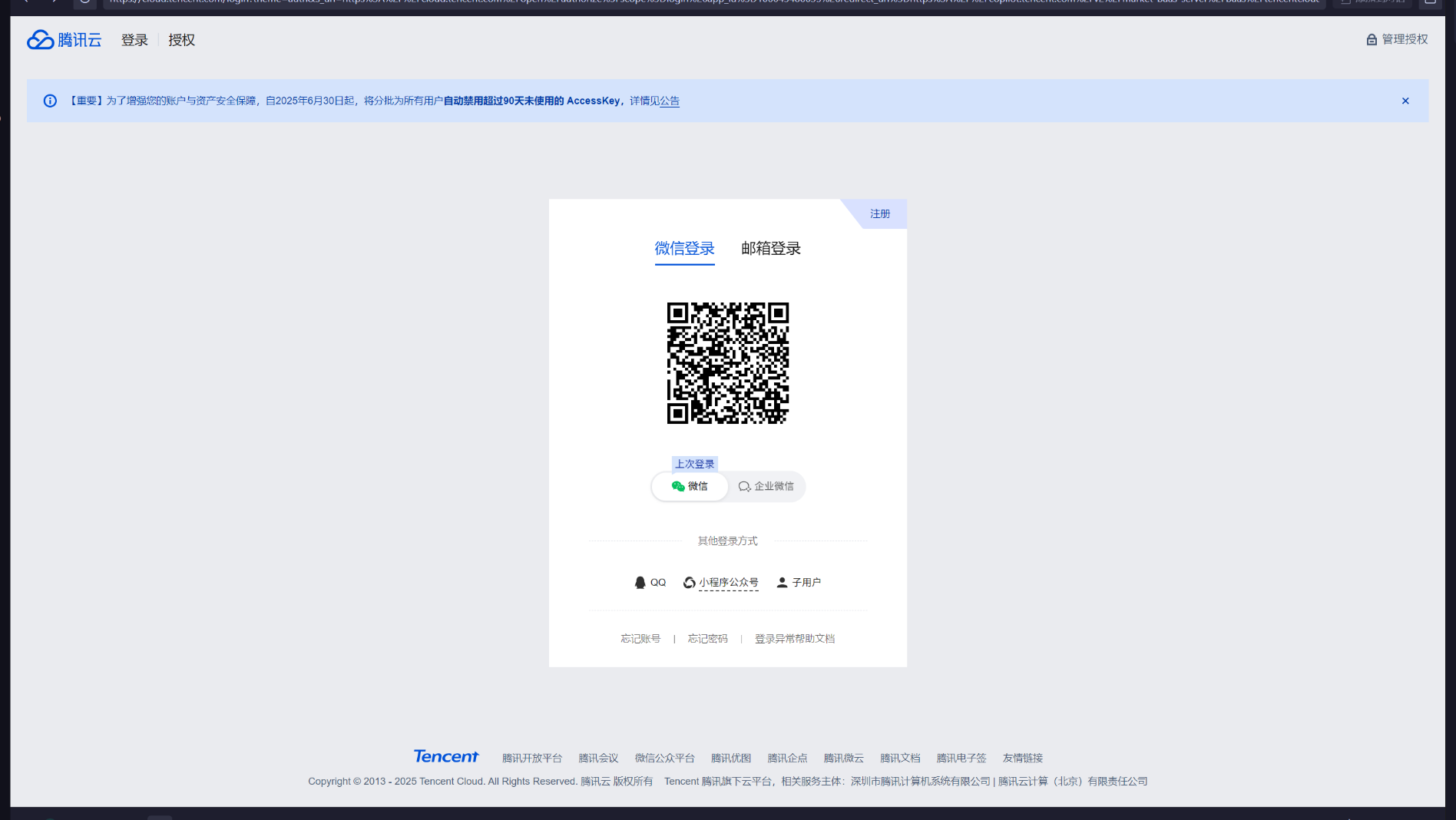The width and height of the screenshot is (1456, 820).
Task: Choose 子用户 login method
Action: (806, 583)
